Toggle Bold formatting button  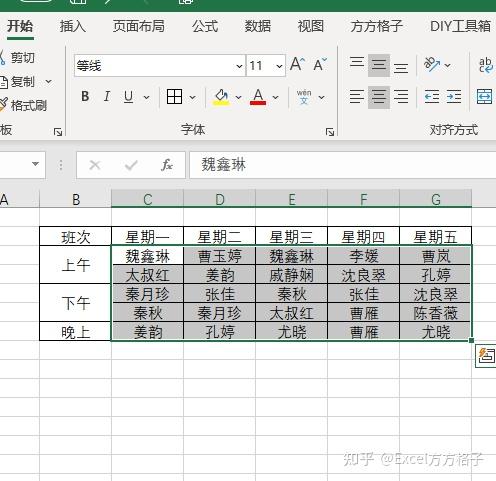(85, 97)
